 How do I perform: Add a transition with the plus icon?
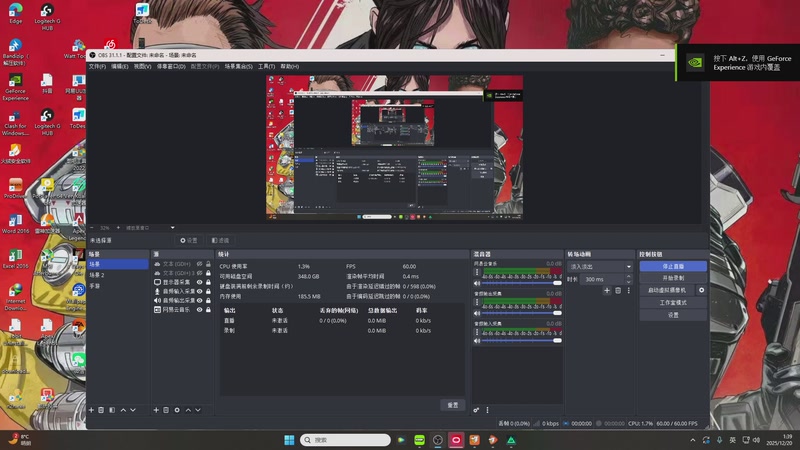click(x=607, y=290)
